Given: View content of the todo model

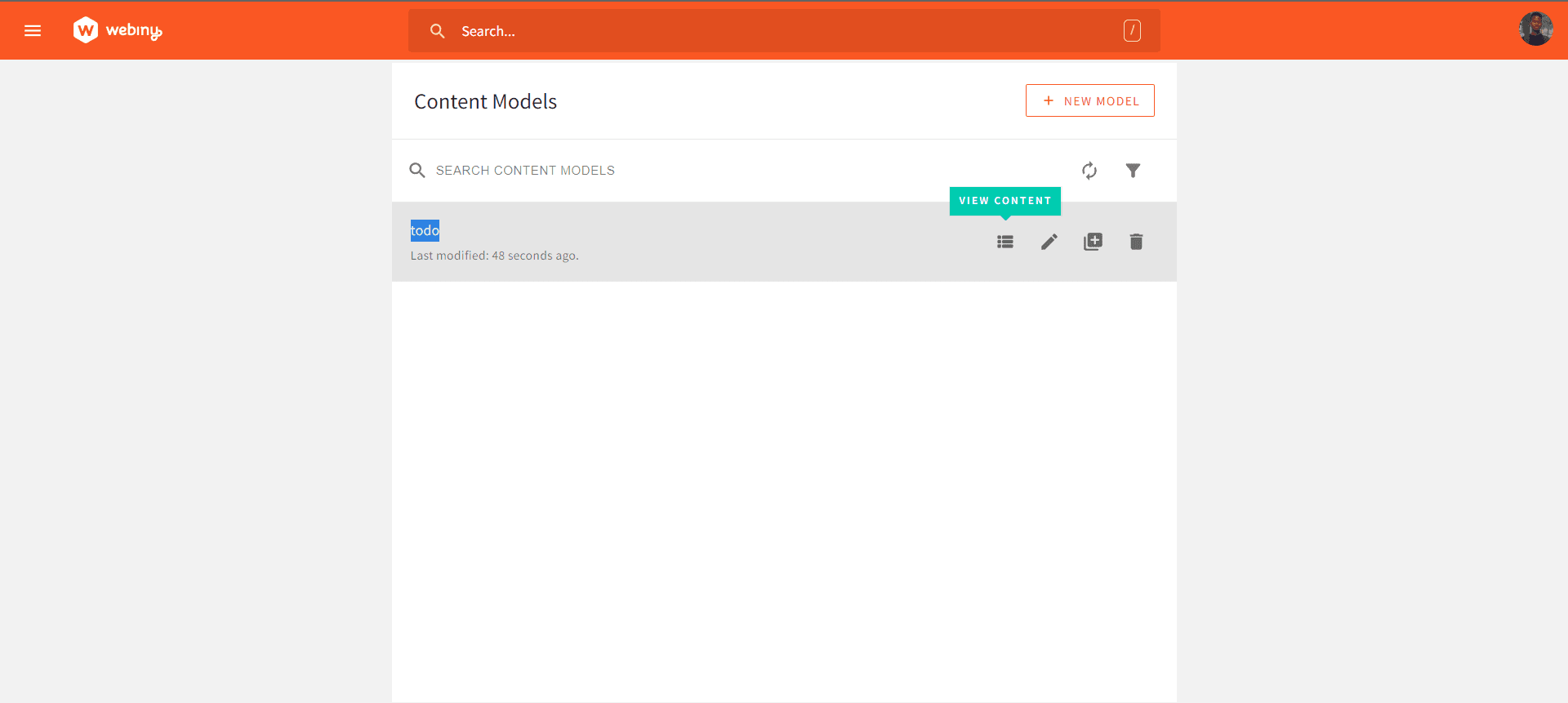Looking at the screenshot, I should tap(1005, 242).
